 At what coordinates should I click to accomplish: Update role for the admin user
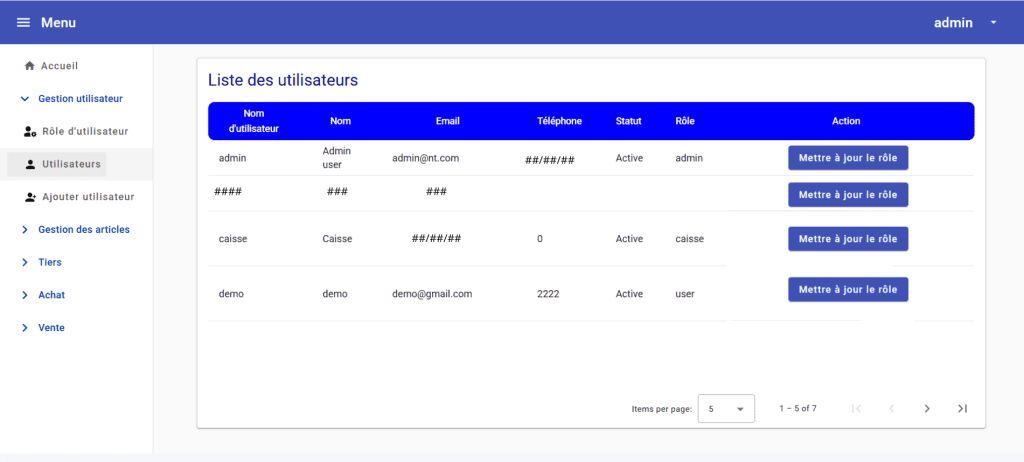848,158
